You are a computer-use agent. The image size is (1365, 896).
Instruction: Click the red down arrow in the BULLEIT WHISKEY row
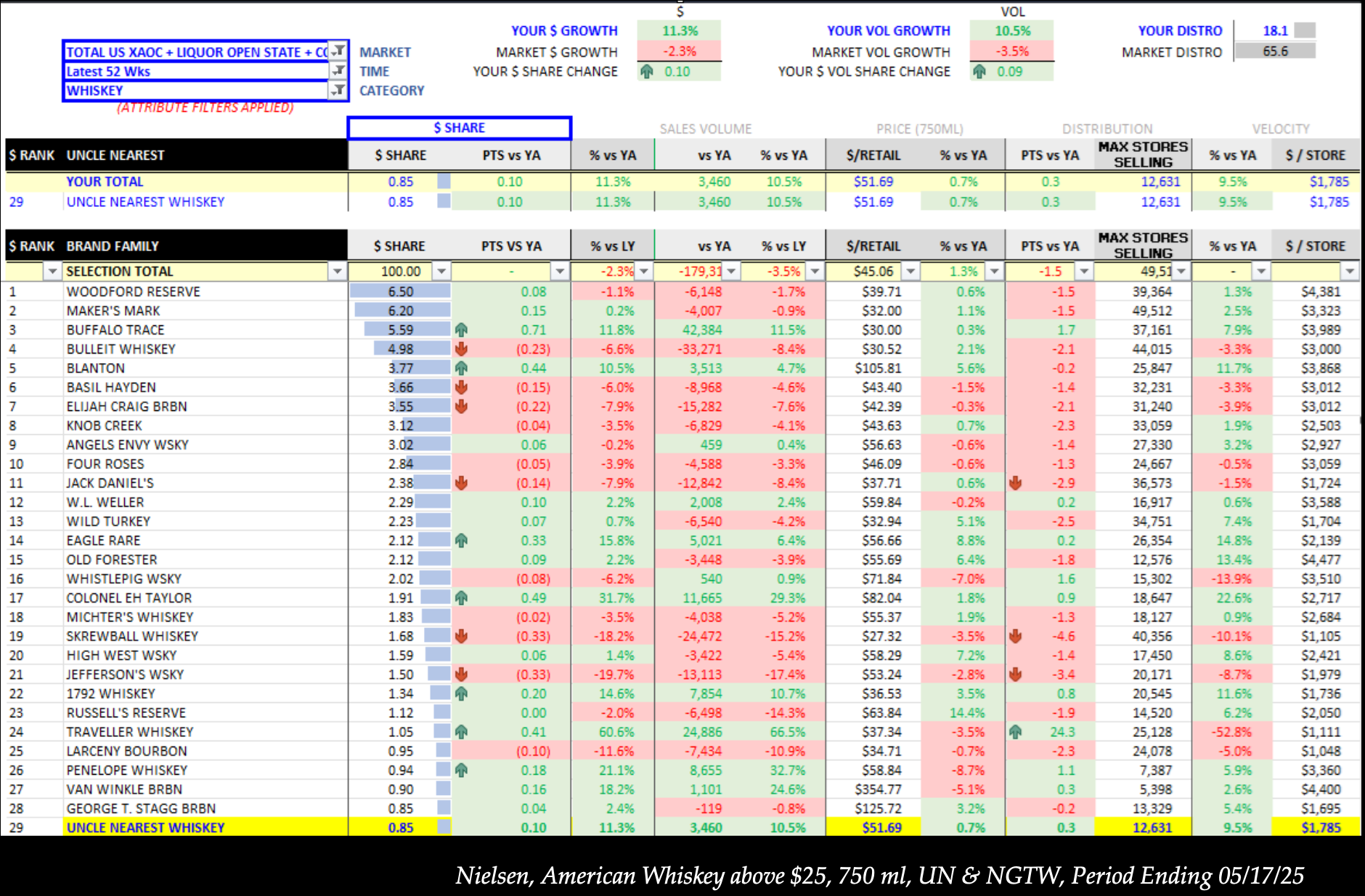(x=461, y=349)
